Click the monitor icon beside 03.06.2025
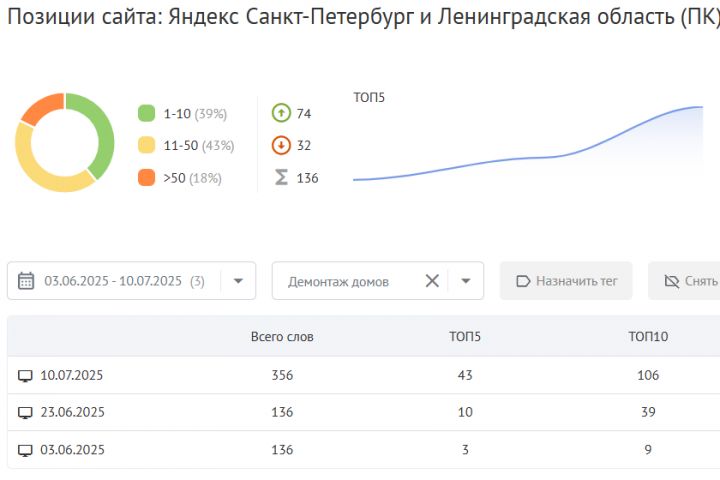Image resolution: width=720 pixels, height=480 pixels. coord(25,450)
